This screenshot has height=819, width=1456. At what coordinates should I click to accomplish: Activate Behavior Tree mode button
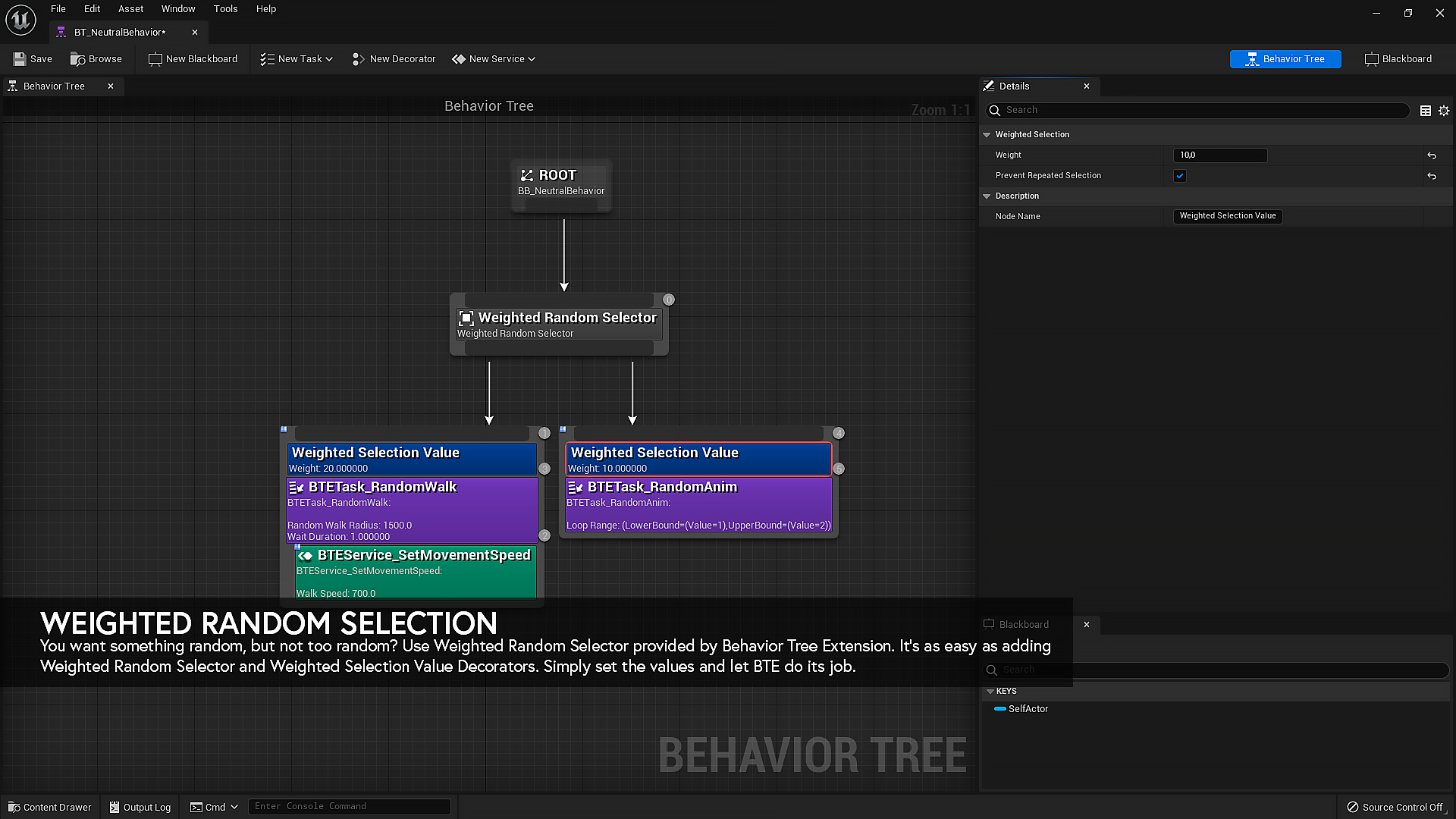pos(1285,59)
